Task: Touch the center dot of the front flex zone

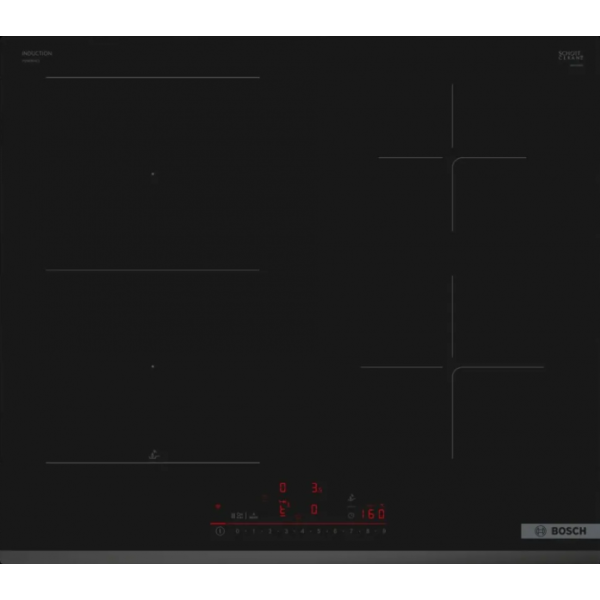Action: (x=153, y=366)
